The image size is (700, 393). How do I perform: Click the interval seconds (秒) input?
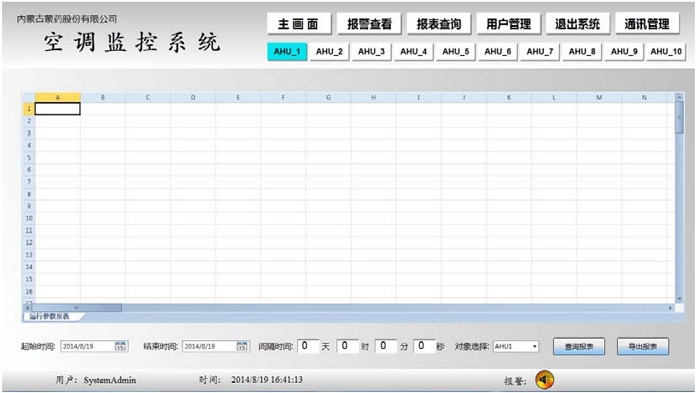[424, 346]
